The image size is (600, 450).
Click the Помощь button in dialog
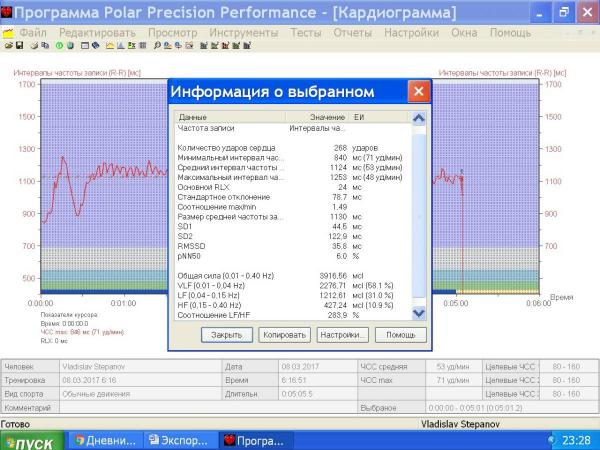pyautogui.click(x=401, y=335)
